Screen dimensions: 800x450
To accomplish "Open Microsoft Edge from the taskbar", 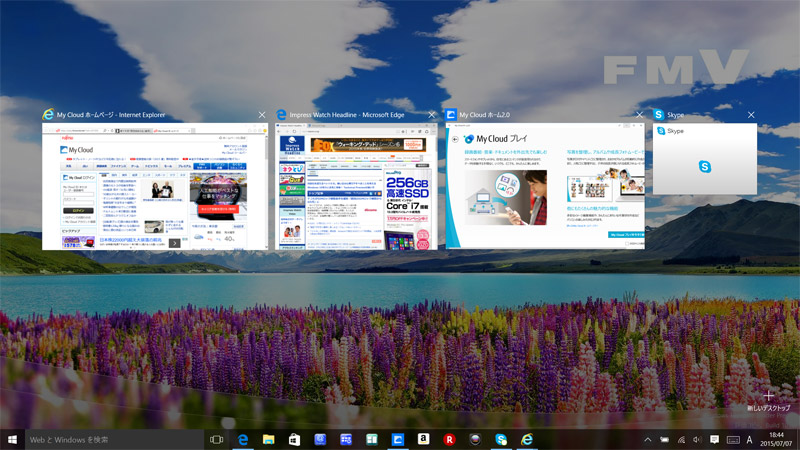I will coord(242,439).
